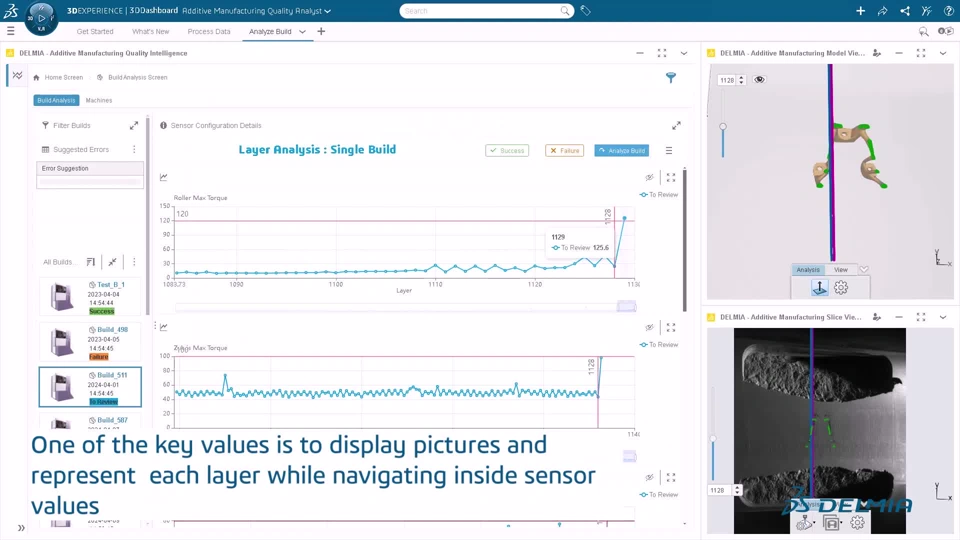Click collapse arrows icon in builds toolbar
Screen dimensions: 960x540
[113, 262]
